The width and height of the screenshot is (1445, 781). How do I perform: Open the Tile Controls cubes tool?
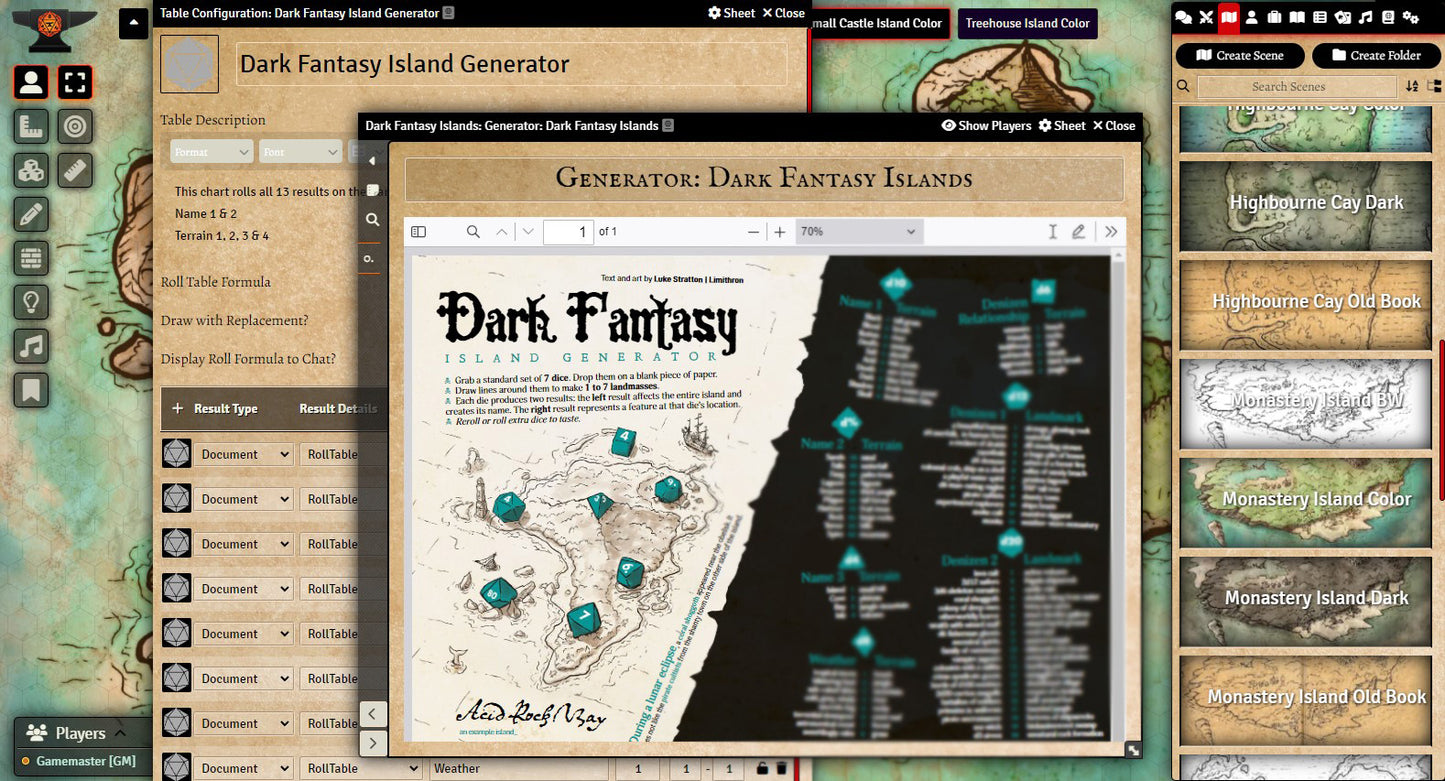[31, 171]
